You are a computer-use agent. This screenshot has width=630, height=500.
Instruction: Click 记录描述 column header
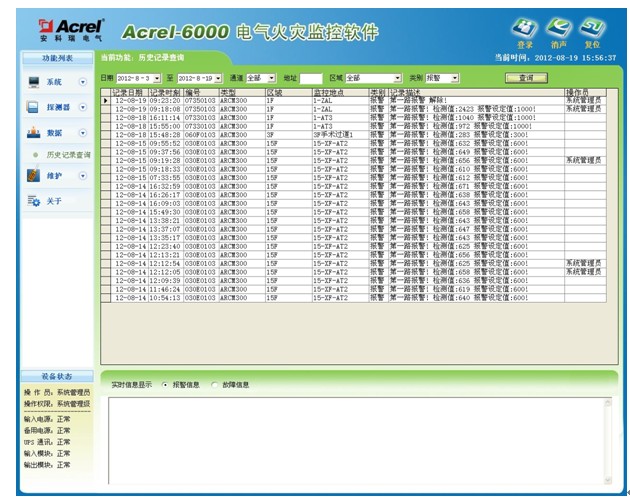(x=477, y=92)
